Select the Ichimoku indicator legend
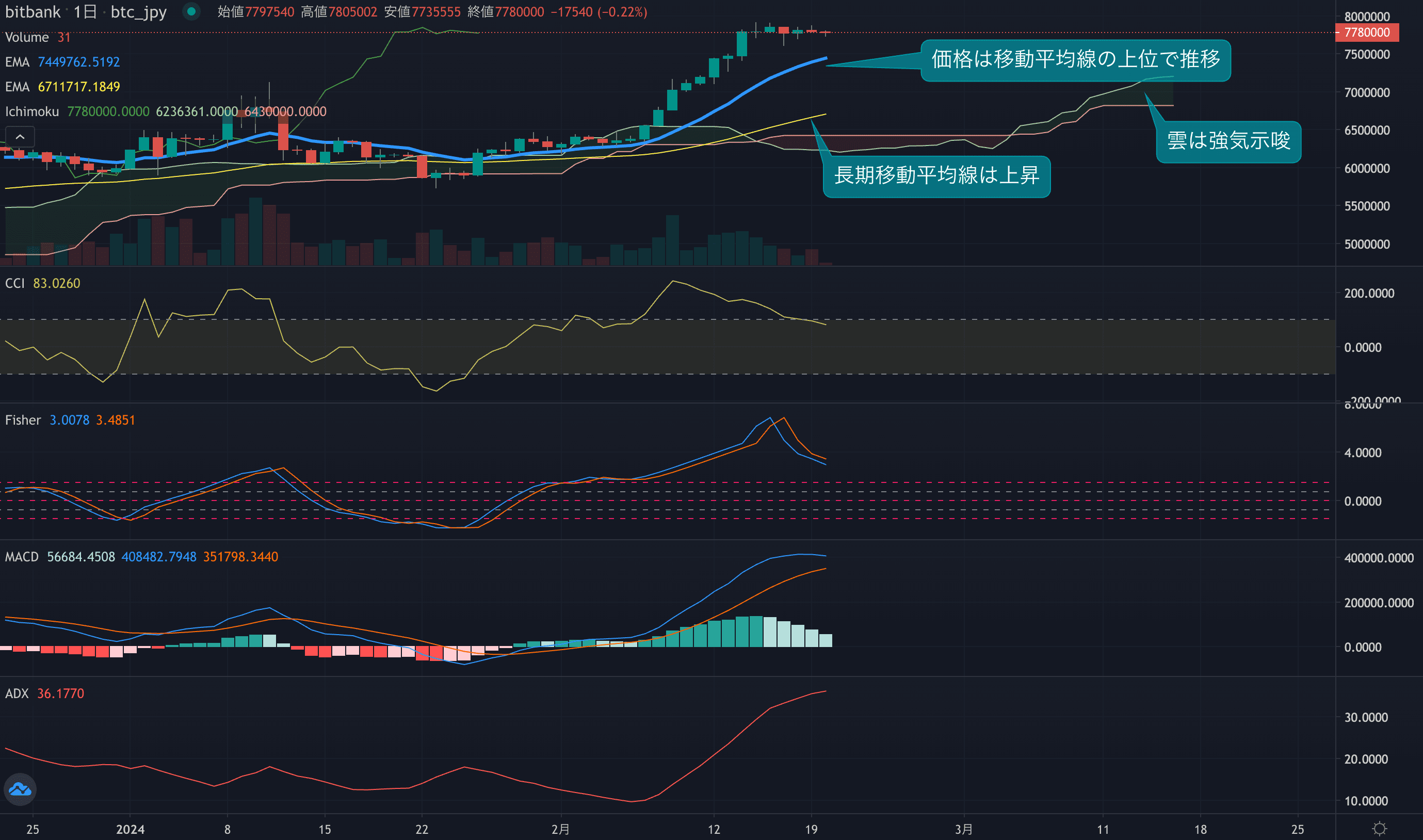1423x840 pixels. pos(31,111)
